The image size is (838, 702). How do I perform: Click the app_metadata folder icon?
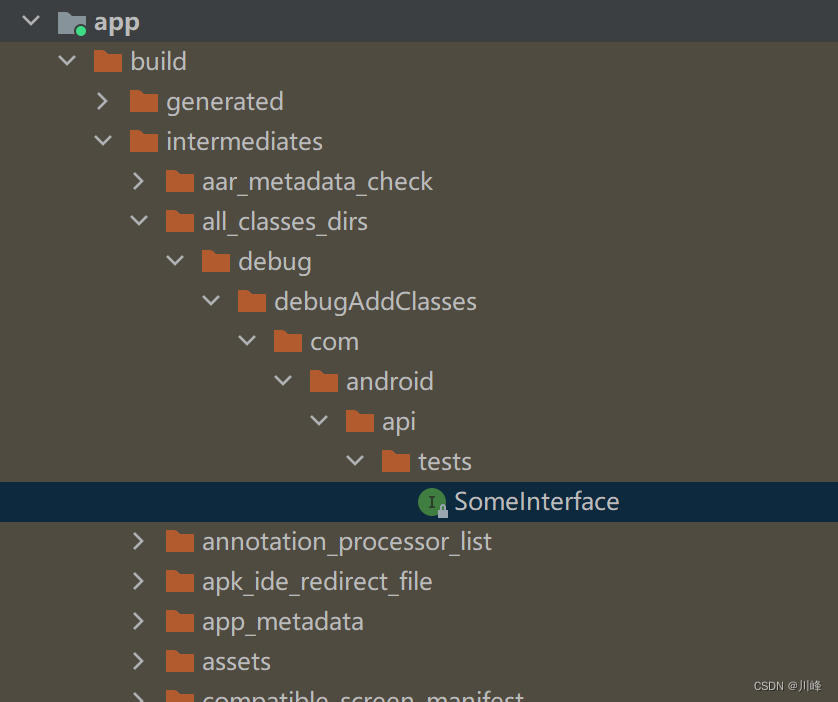coord(180,621)
